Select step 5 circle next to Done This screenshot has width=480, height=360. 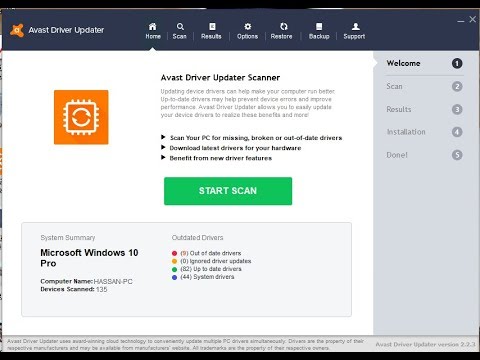tap(457, 155)
